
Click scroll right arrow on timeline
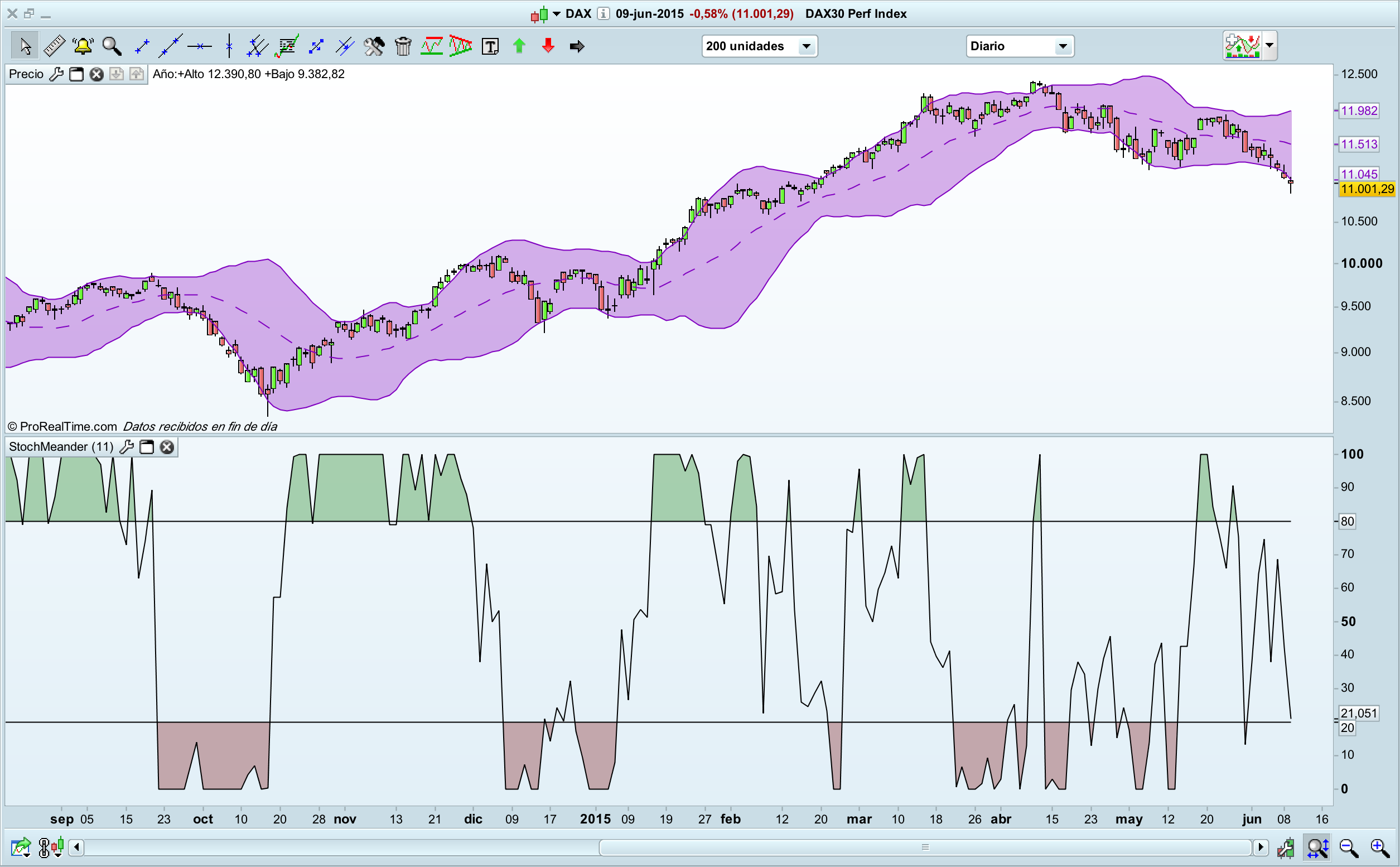click(x=1260, y=847)
